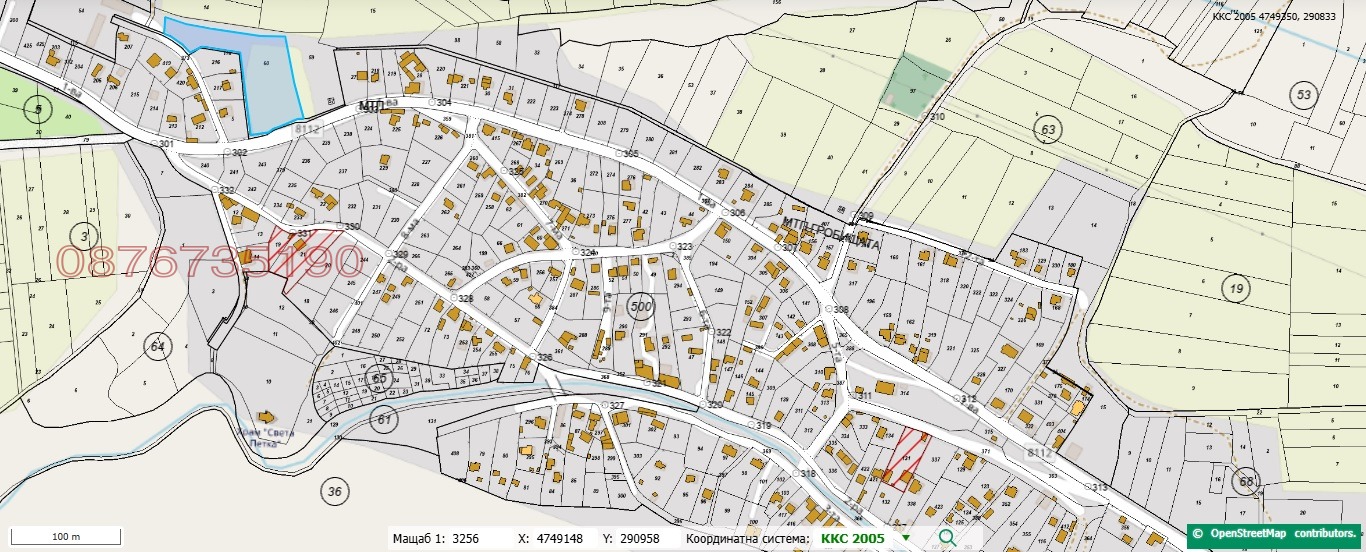Click the circled 68 area marker
Screen dimensions: 1366x552
pos(1244,480)
